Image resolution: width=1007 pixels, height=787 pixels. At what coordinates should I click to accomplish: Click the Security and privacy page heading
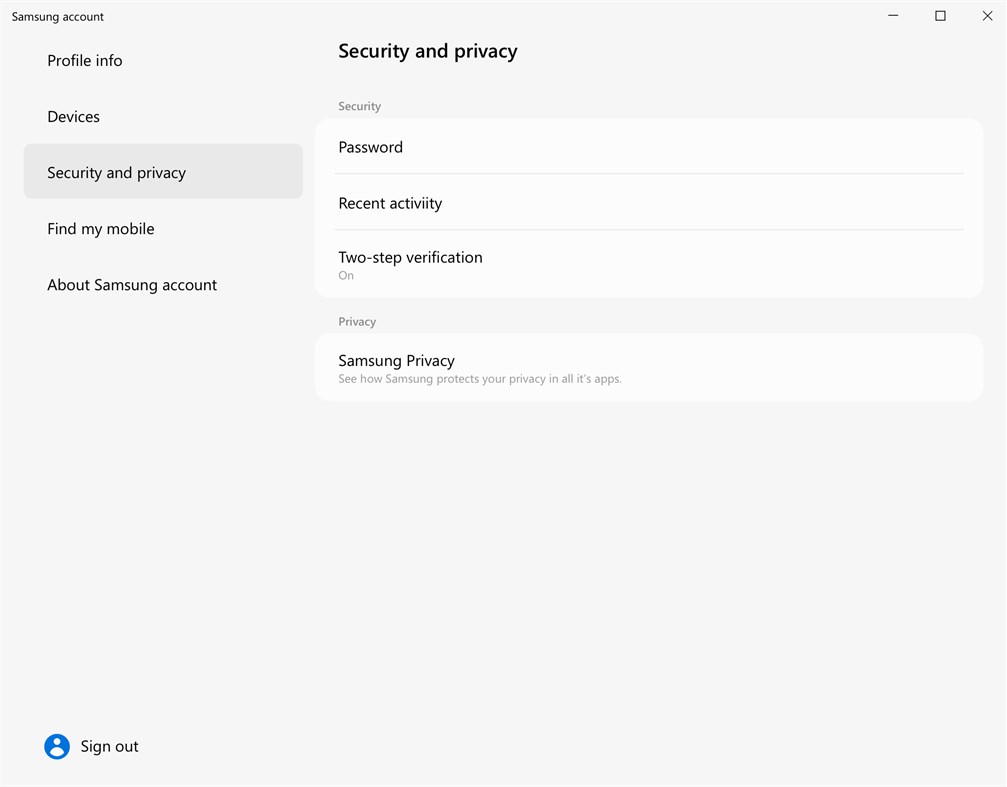(428, 50)
